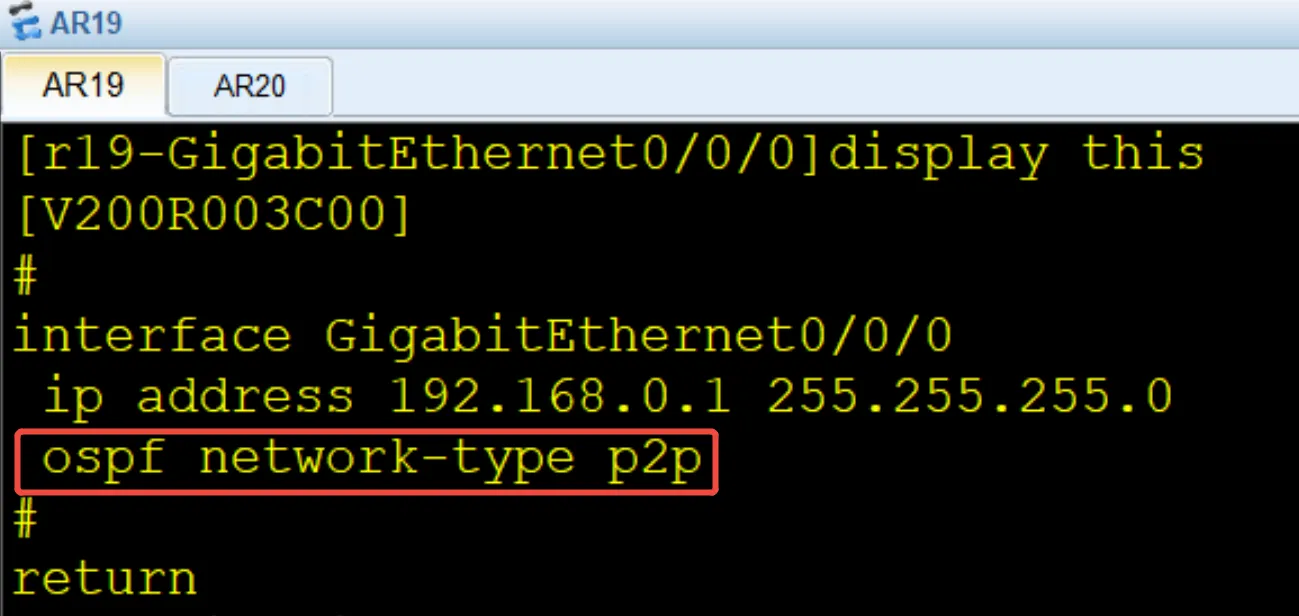Screen dimensions: 1299x616
Task: Click "network-type" in the highlighted line
Action: (386, 459)
